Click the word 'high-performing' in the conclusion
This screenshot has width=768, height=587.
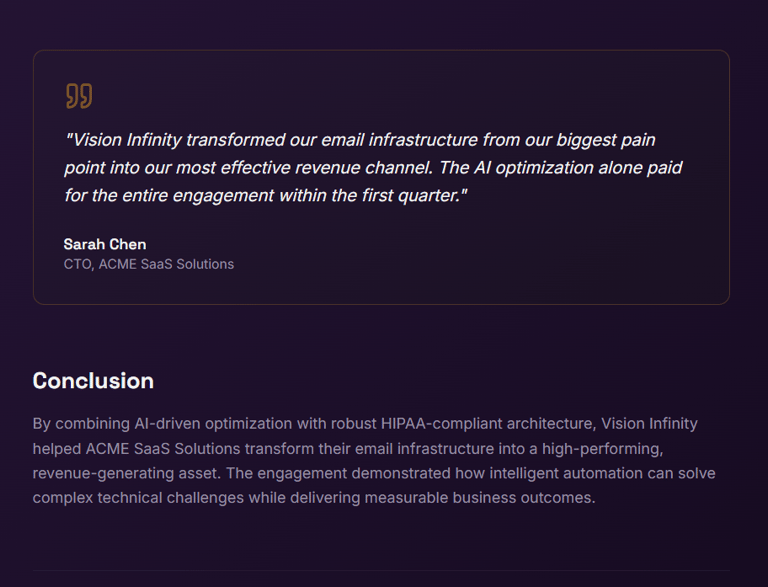coord(602,449)
